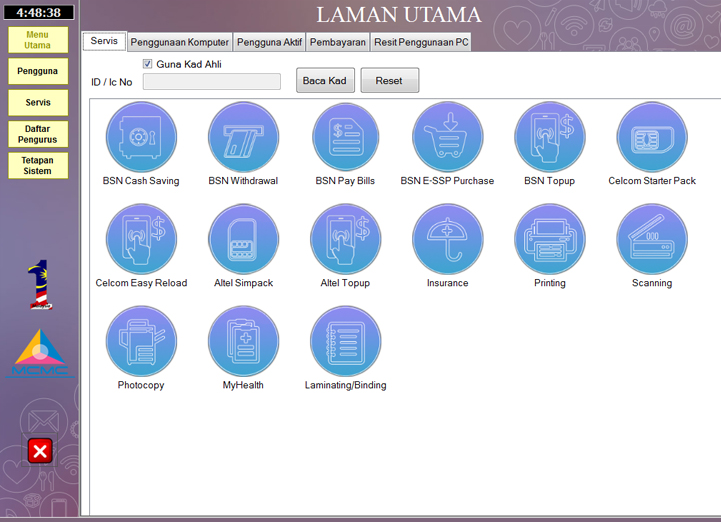Select the Altel Simpack icon

point(243,239)
